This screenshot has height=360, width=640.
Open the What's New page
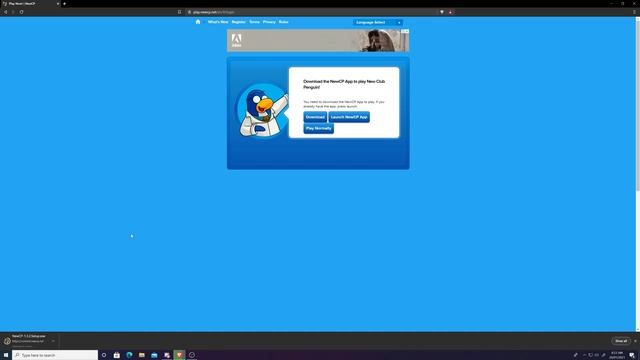tap(218, 22)
